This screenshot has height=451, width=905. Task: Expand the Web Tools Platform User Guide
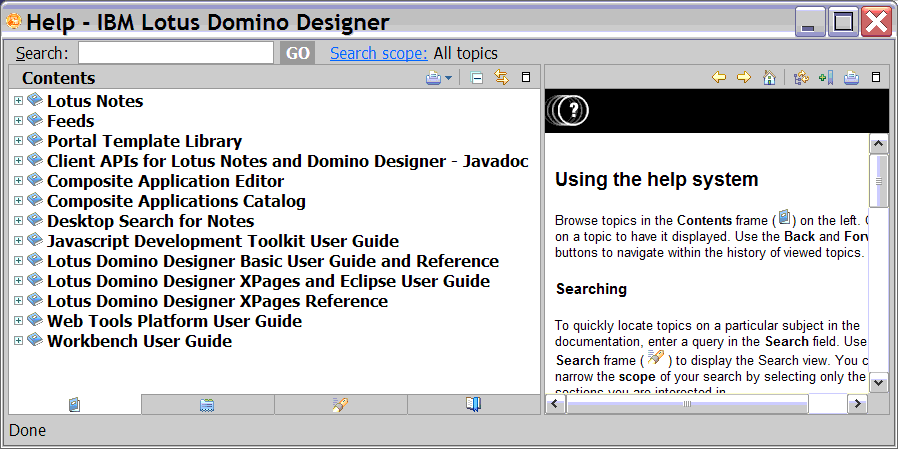click(18, 320)
